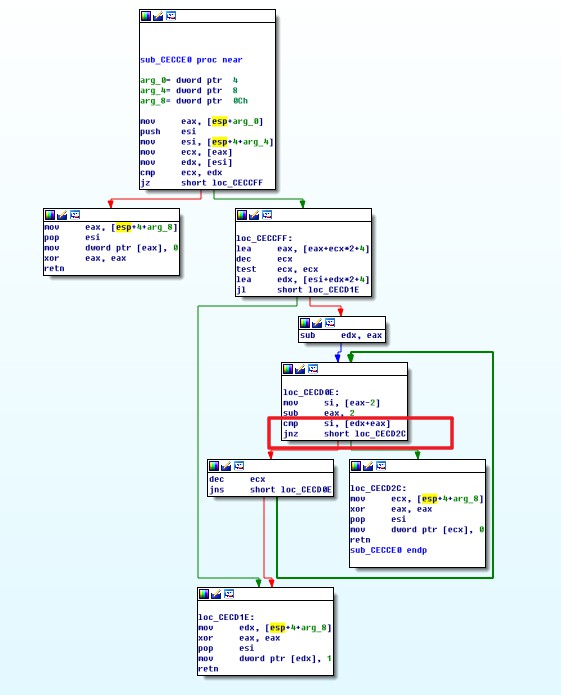
Task: Click the 'sub edx, eax' instruction
Action: point(341,336)
